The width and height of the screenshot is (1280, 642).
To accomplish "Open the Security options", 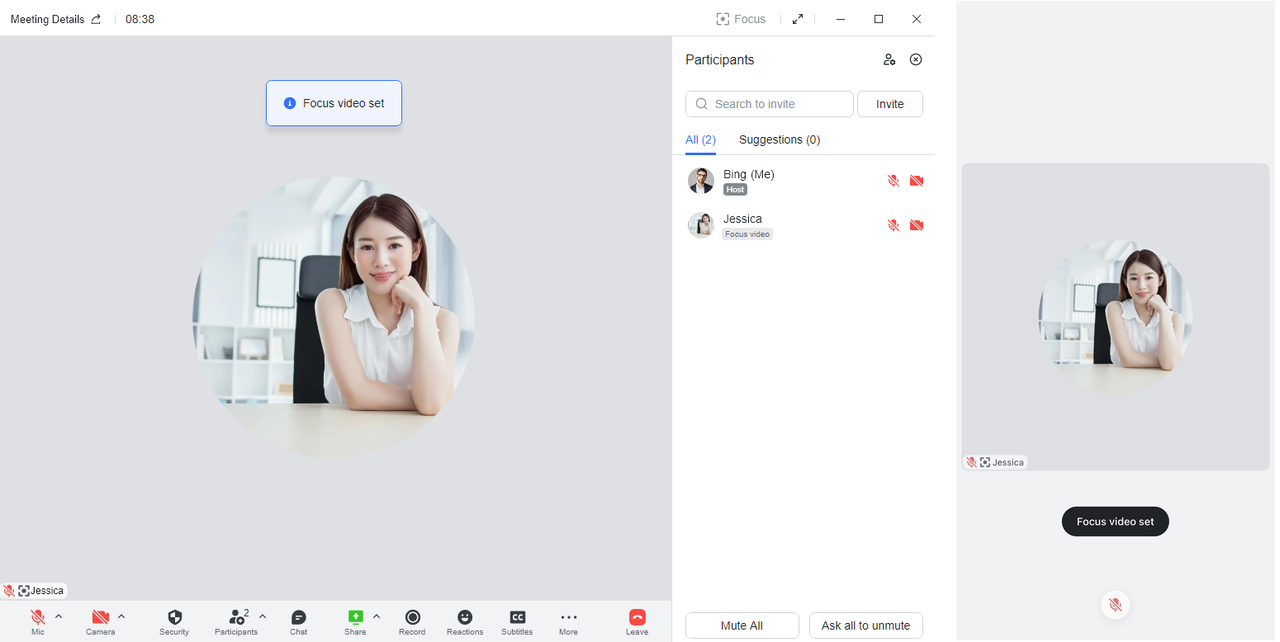I will click(x=174, y=620).
